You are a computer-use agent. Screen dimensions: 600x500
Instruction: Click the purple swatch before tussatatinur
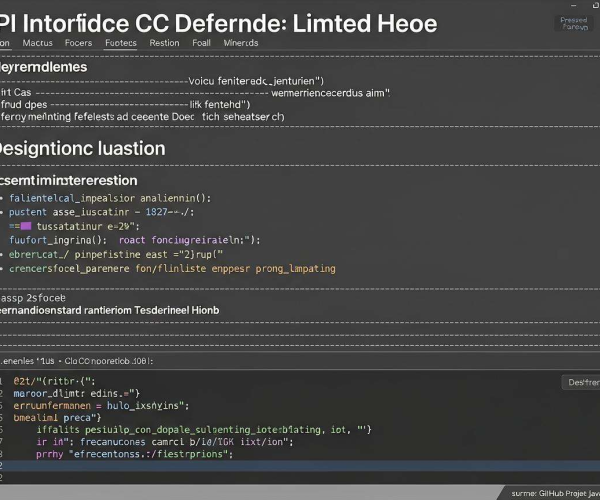26,226
